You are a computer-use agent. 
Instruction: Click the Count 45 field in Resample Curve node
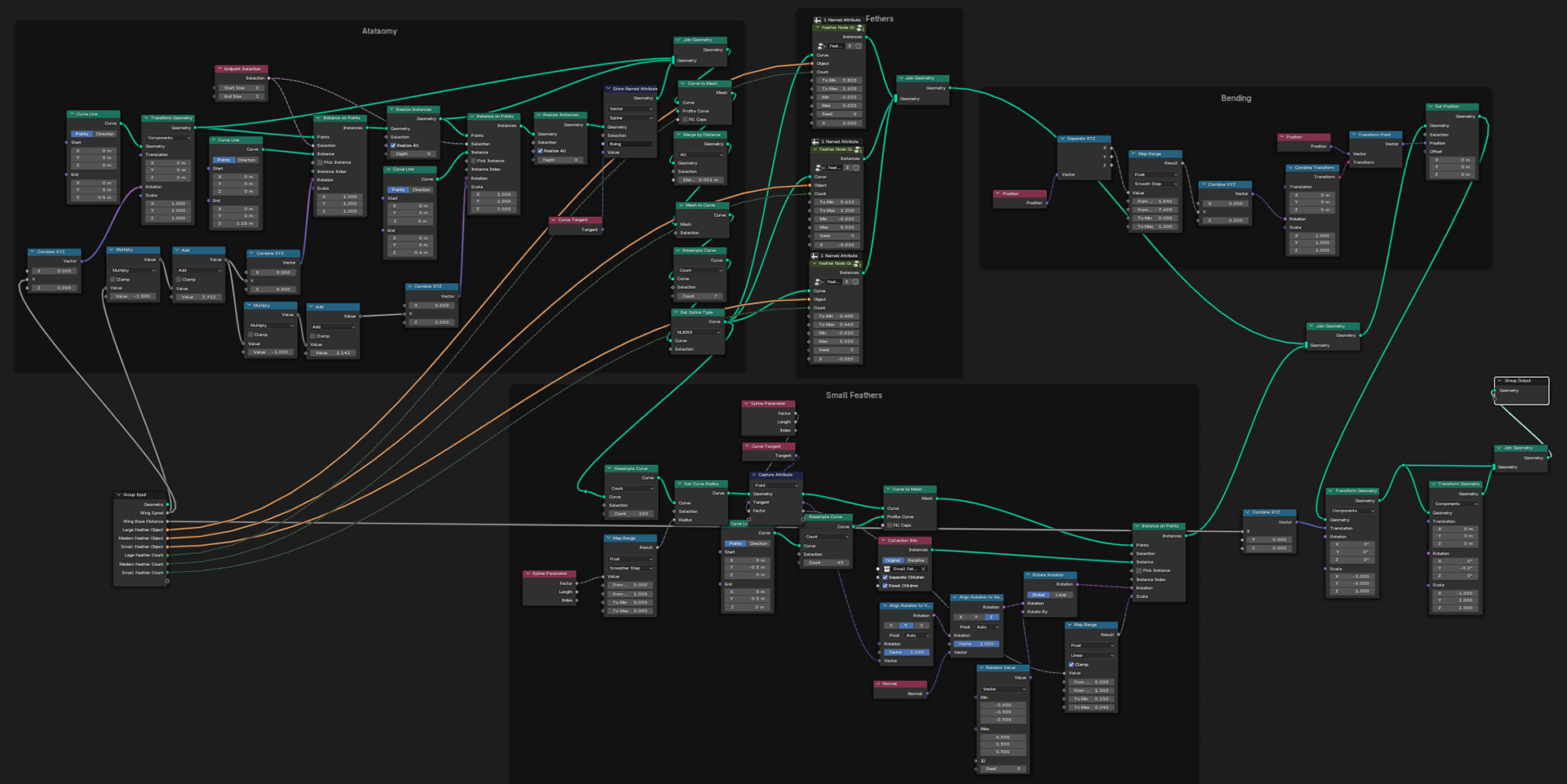click(x=825, y=563)
